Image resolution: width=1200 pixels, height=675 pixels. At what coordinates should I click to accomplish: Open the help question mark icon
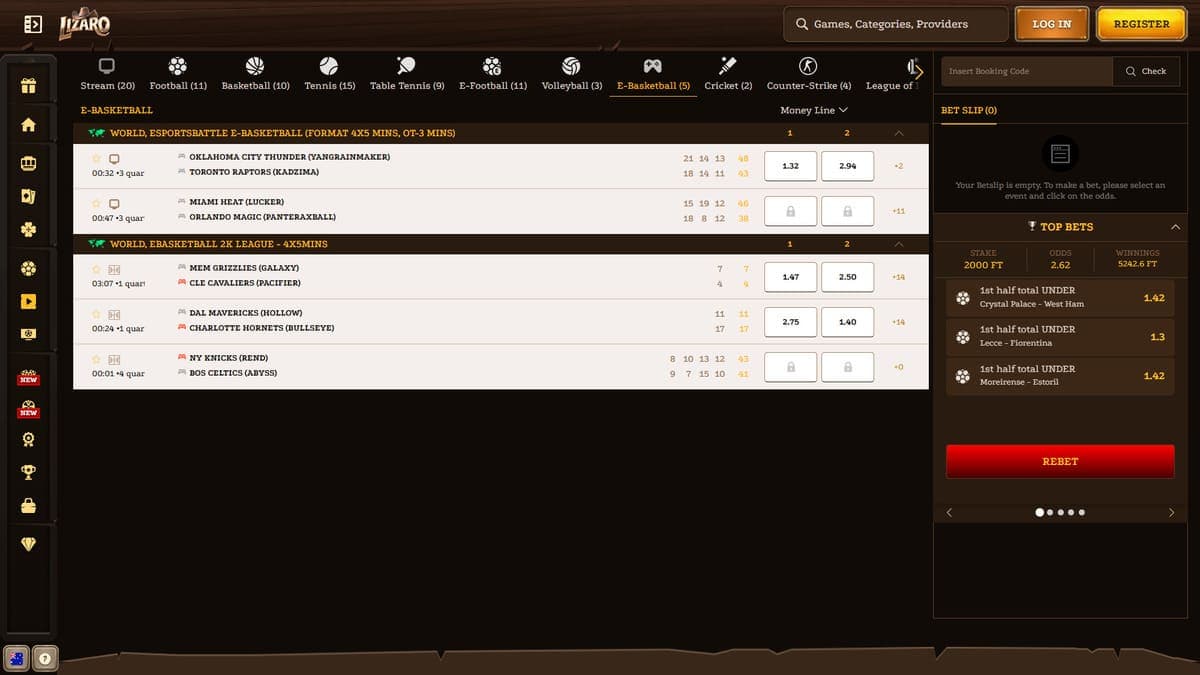[x=44, y=658]
